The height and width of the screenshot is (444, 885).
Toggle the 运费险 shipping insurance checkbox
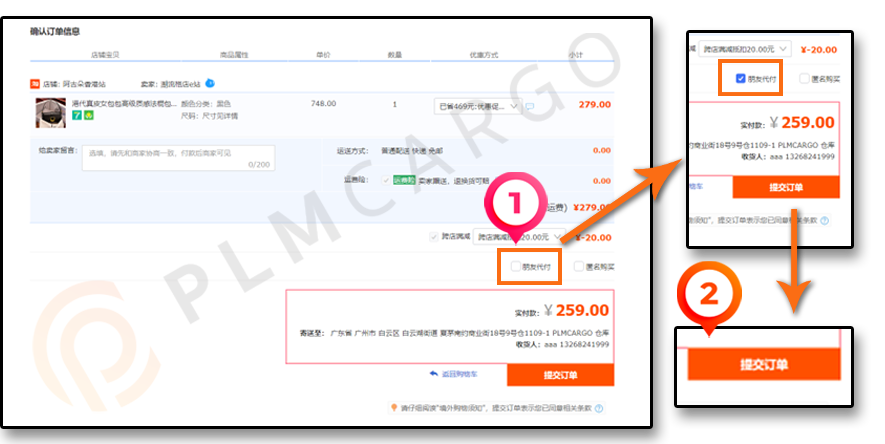click(387, 181)
